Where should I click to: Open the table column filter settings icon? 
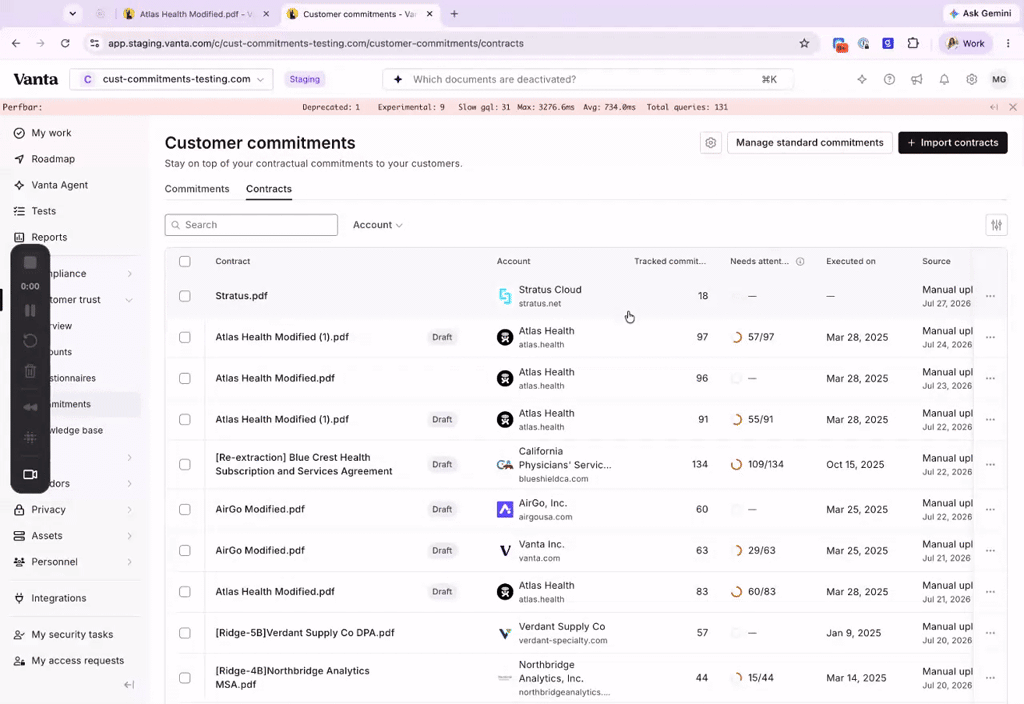coord(996,225)
